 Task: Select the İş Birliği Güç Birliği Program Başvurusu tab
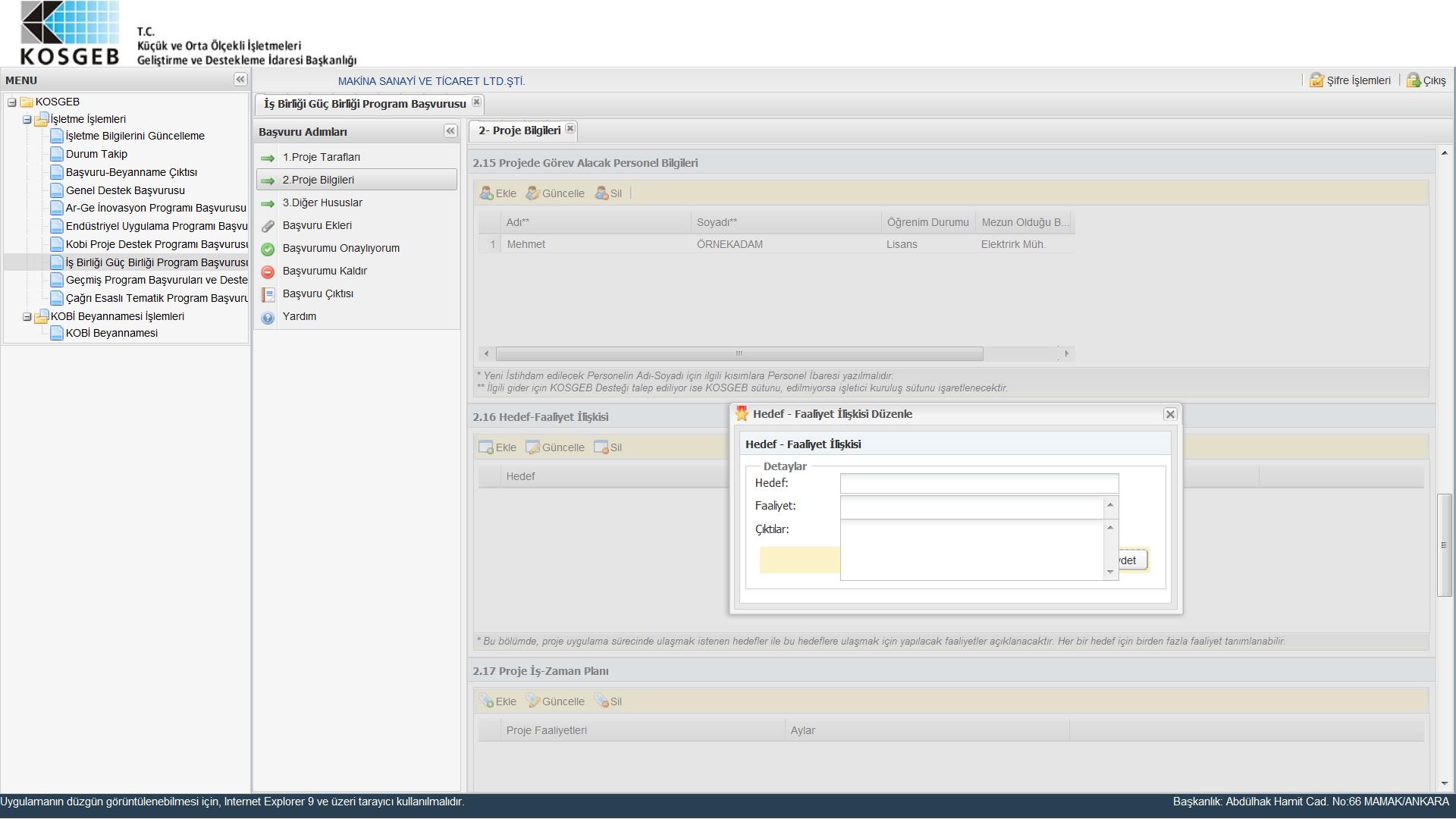click(x=365, y=104)
